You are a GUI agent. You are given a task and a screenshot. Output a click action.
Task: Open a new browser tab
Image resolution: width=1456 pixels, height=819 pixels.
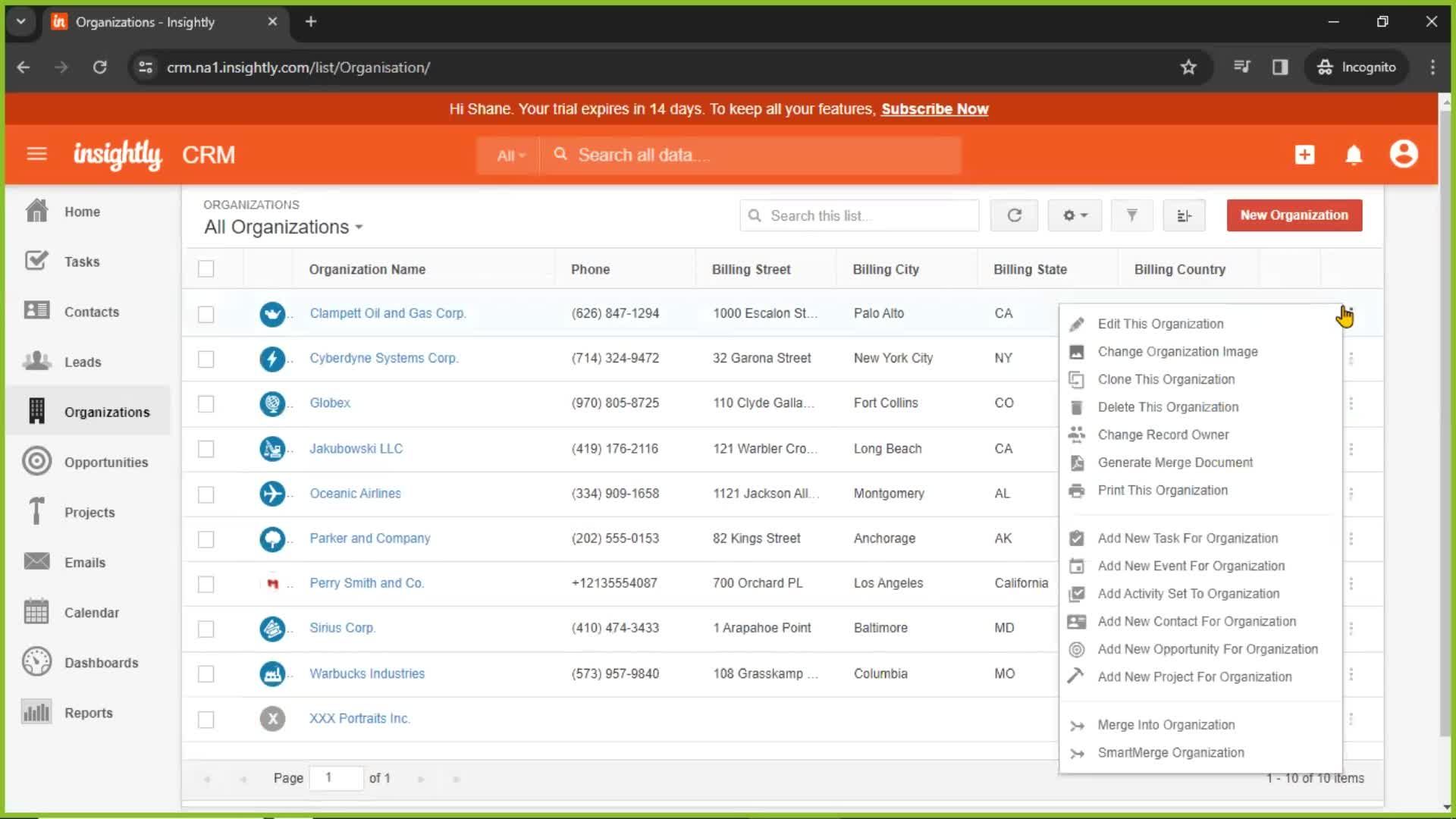click(x=311, y=21)
